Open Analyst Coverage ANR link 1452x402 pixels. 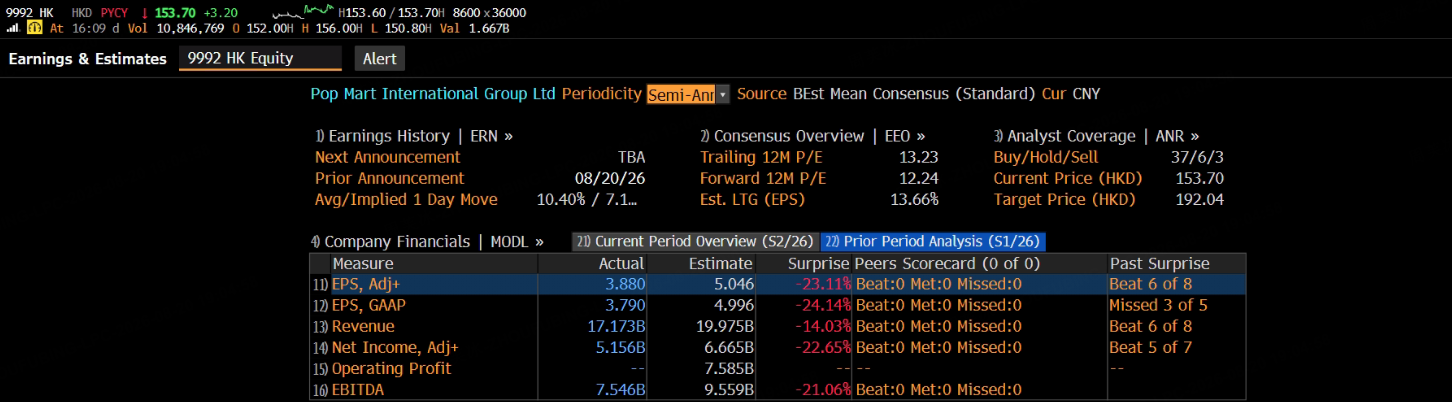[x=1096, y=136]
